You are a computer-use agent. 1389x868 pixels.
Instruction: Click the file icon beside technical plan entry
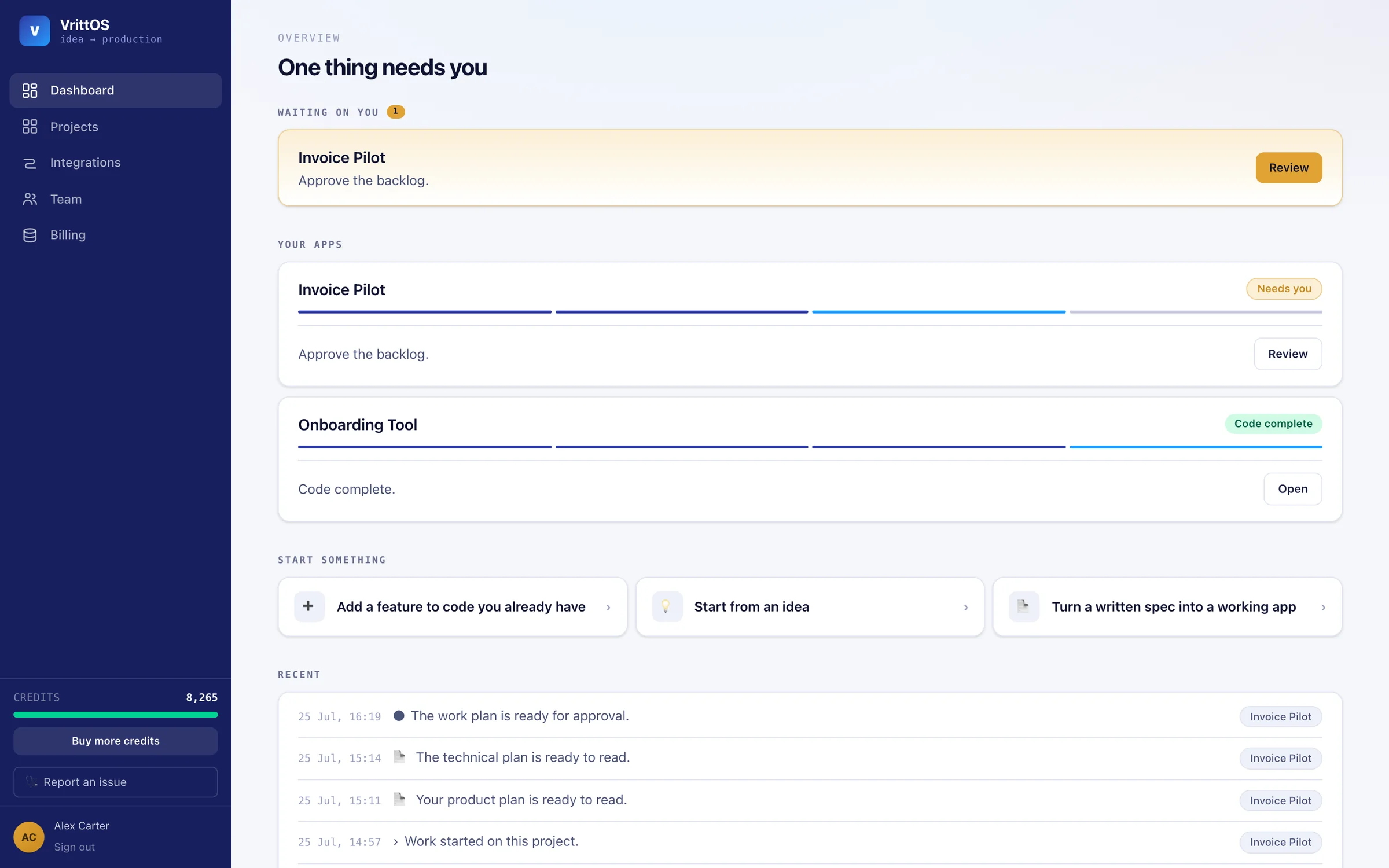click(x=399, y=757)
